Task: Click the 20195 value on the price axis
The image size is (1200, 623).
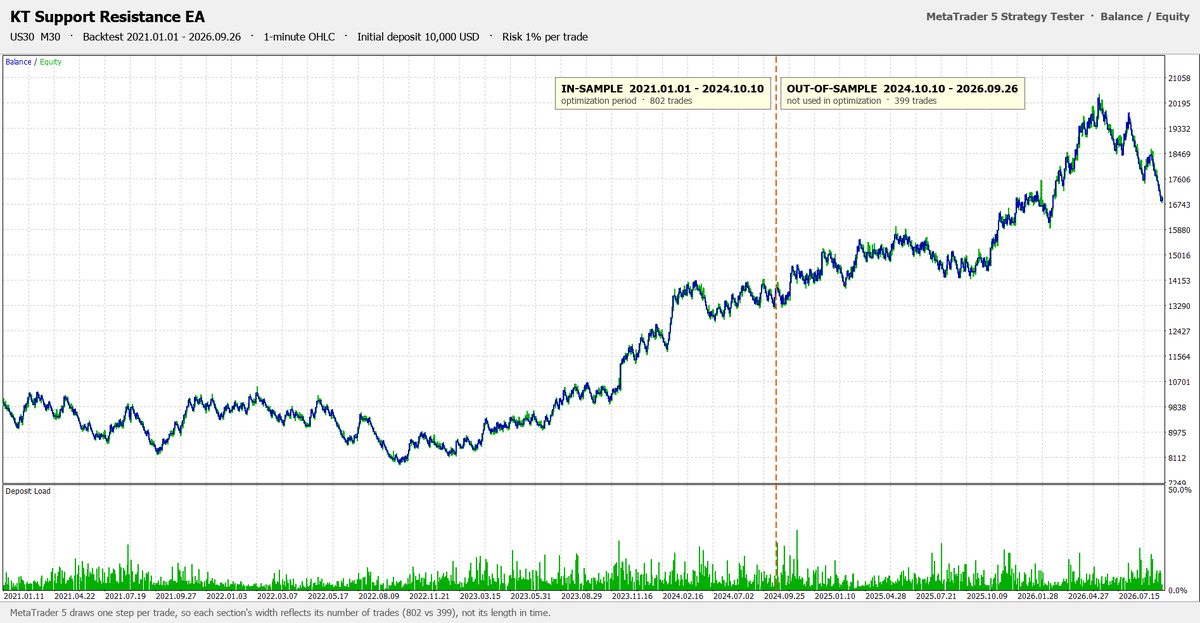Action: (x=1178, y=103)
